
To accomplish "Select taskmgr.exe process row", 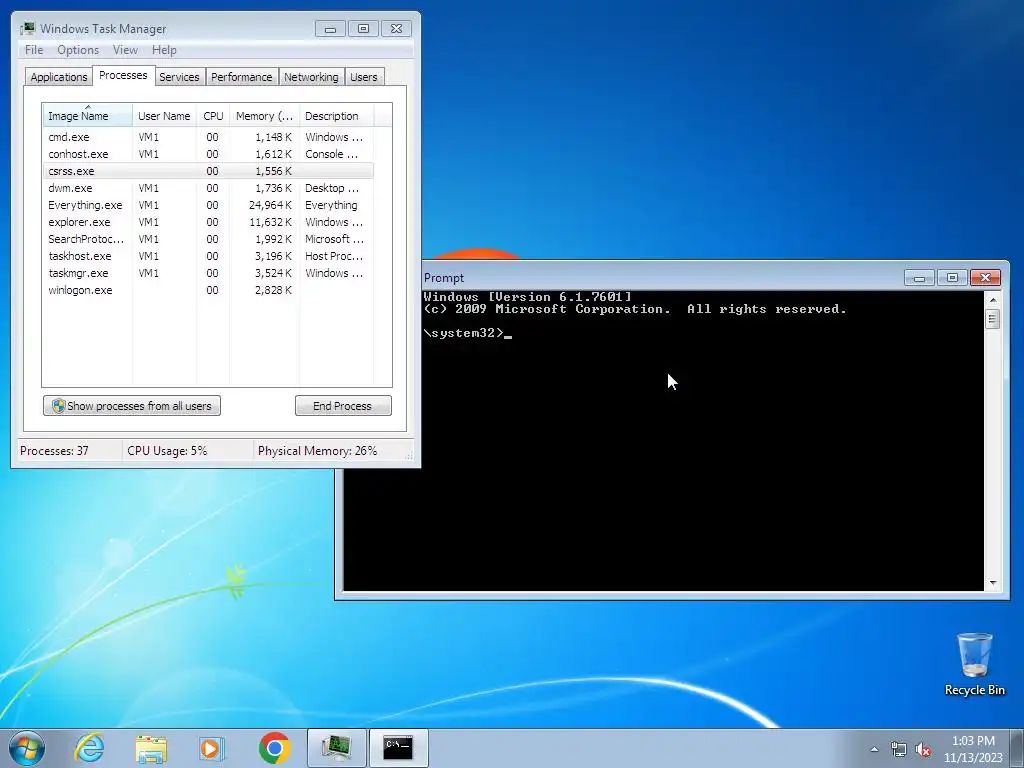I will 208,273.
